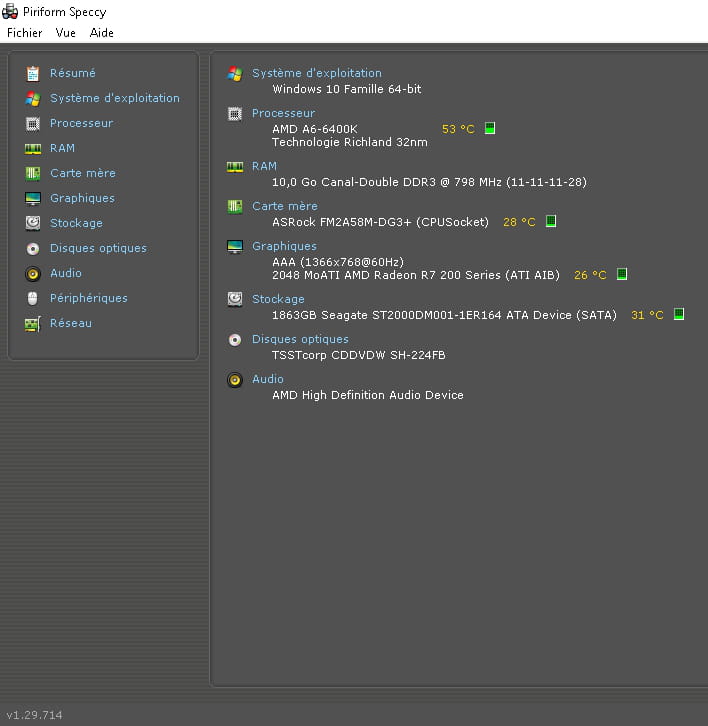Screen dimensions: 708x726
Task: Click the RAM stick icon in sidebar
Action: click(33, 149)
